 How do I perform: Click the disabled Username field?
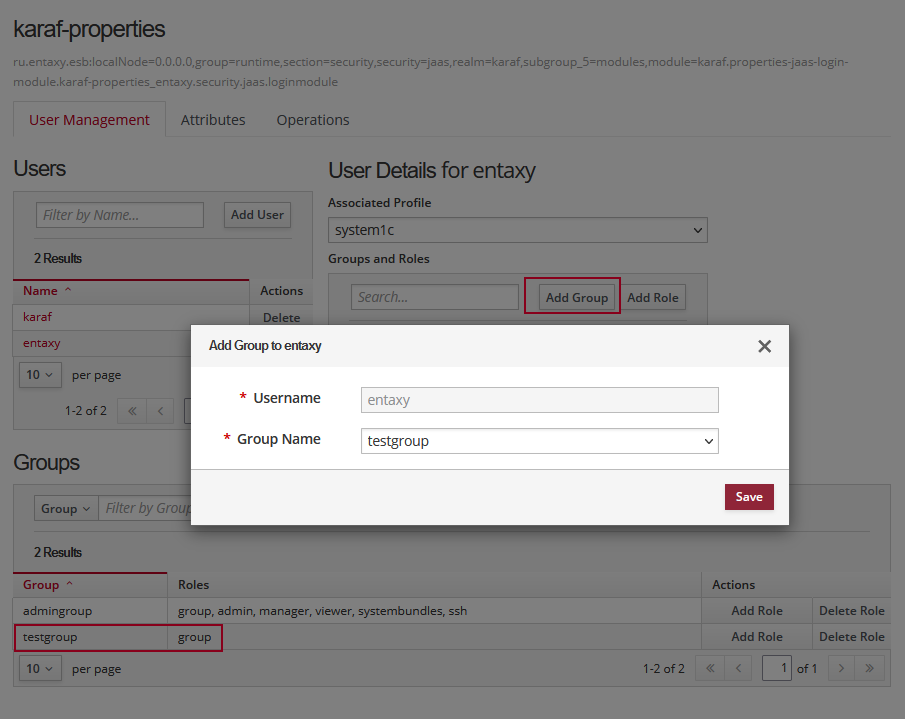click(539, 400)
